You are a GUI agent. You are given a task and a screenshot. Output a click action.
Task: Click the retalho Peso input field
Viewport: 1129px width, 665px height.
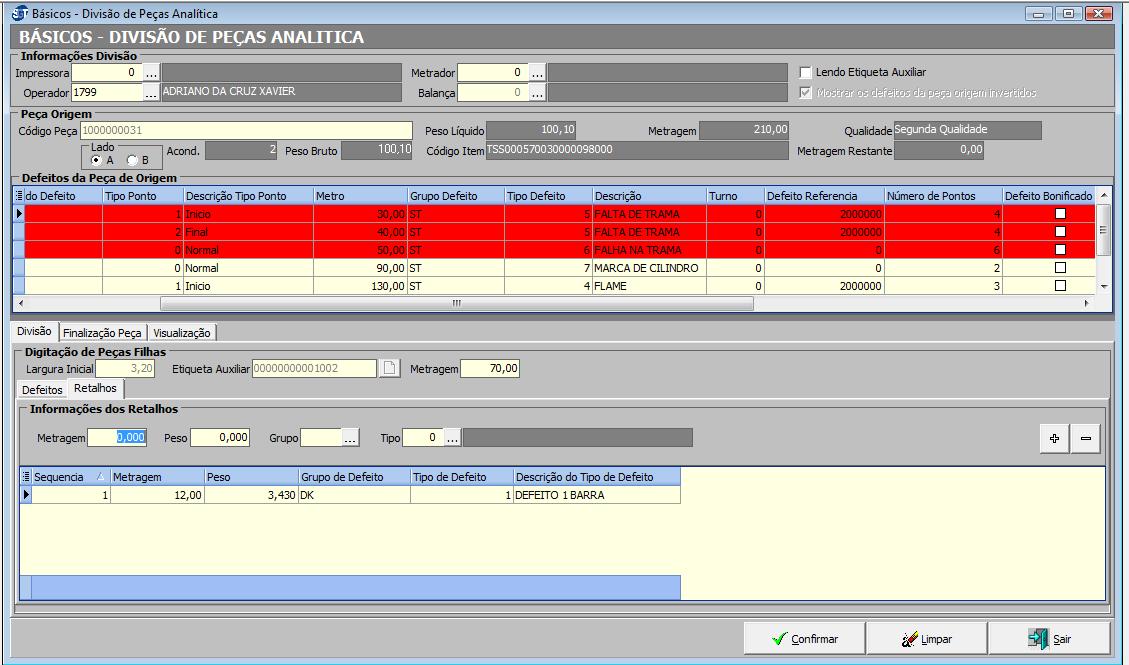click(220, 438)
